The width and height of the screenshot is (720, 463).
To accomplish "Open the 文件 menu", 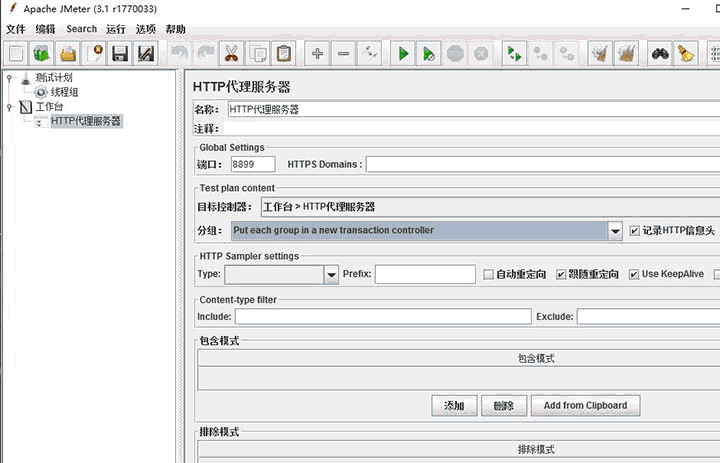I will 16,29.
